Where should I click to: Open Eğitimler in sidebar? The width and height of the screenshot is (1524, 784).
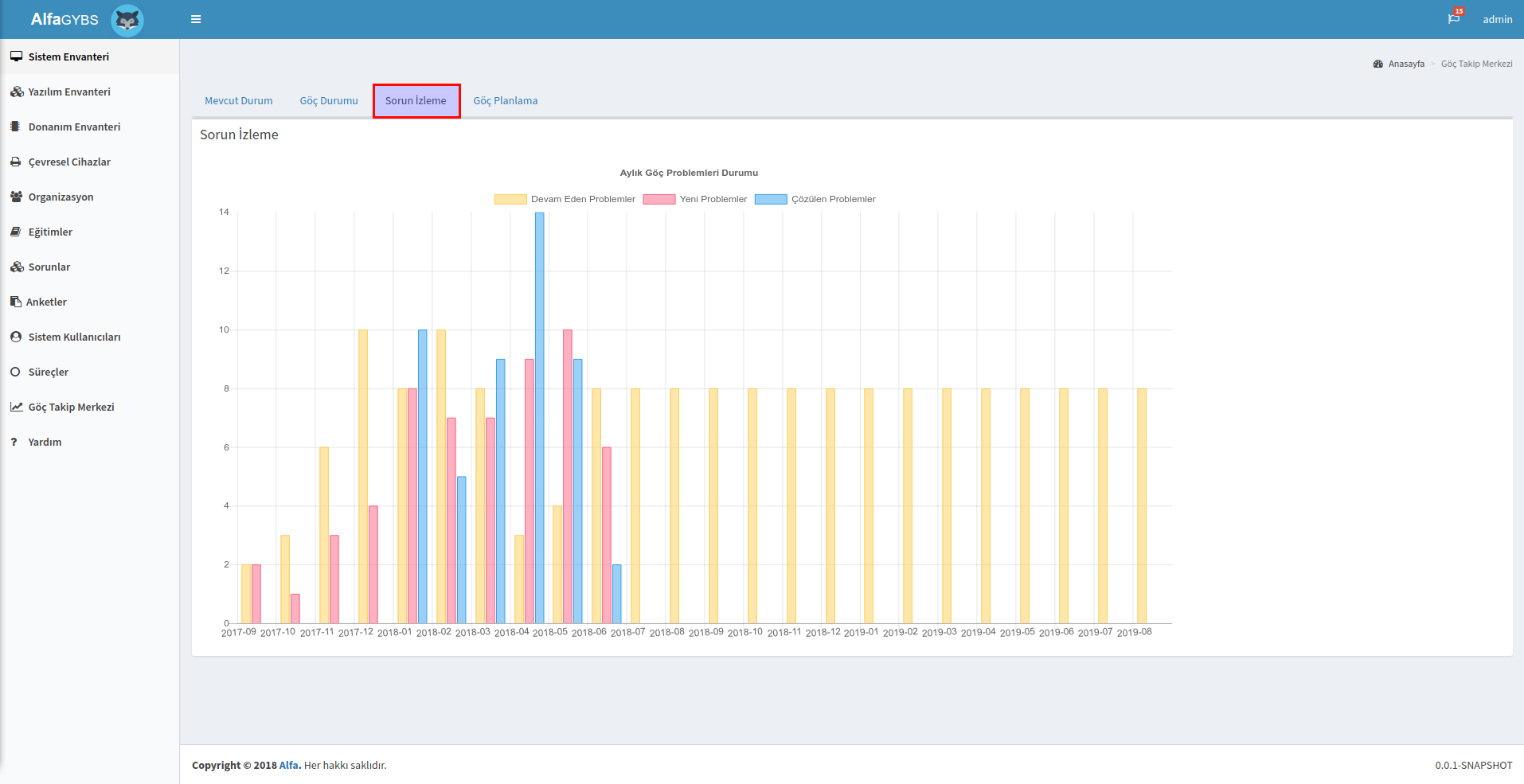point(89,232)
